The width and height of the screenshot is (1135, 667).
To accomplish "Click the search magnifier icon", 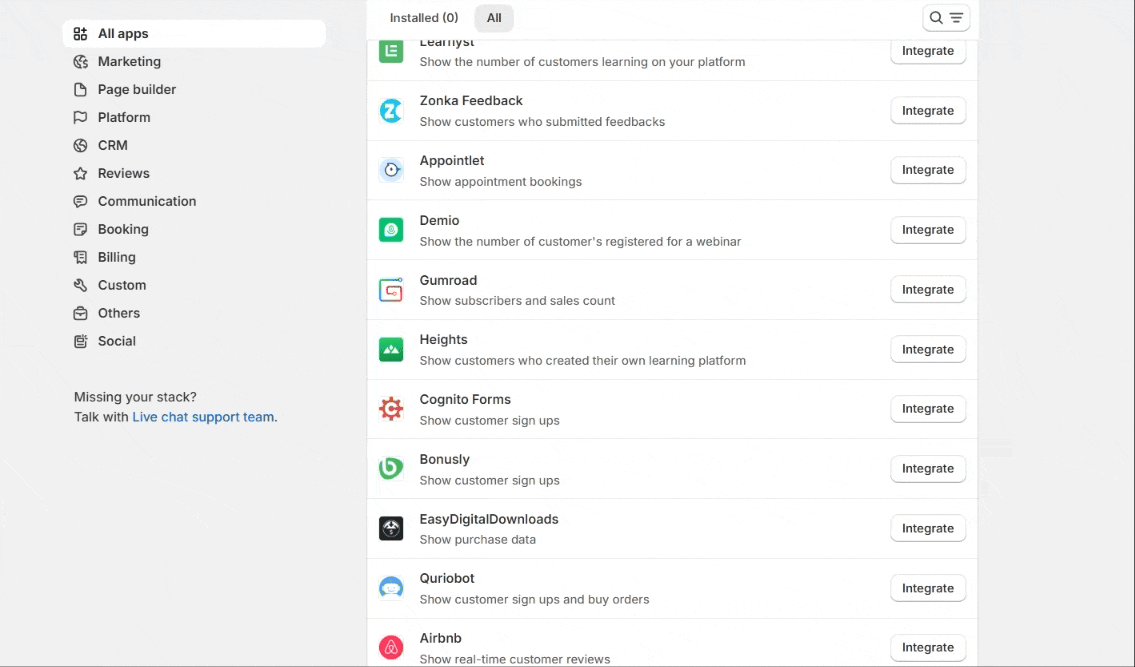I will (936, 18).
